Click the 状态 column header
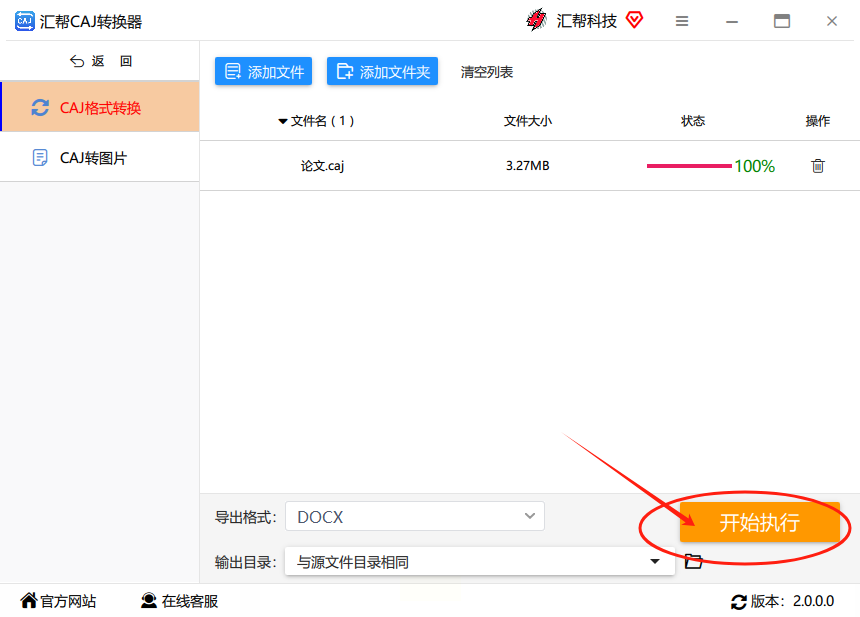860x617 pixels. pos(693,121)
